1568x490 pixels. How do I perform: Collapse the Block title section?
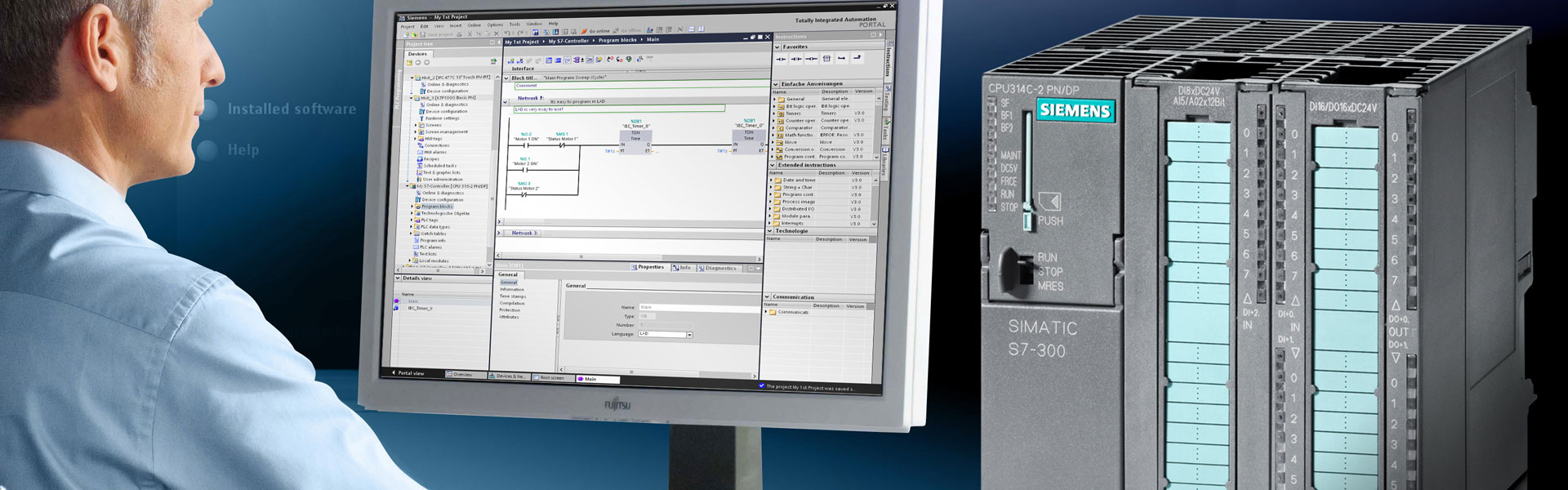506,78
